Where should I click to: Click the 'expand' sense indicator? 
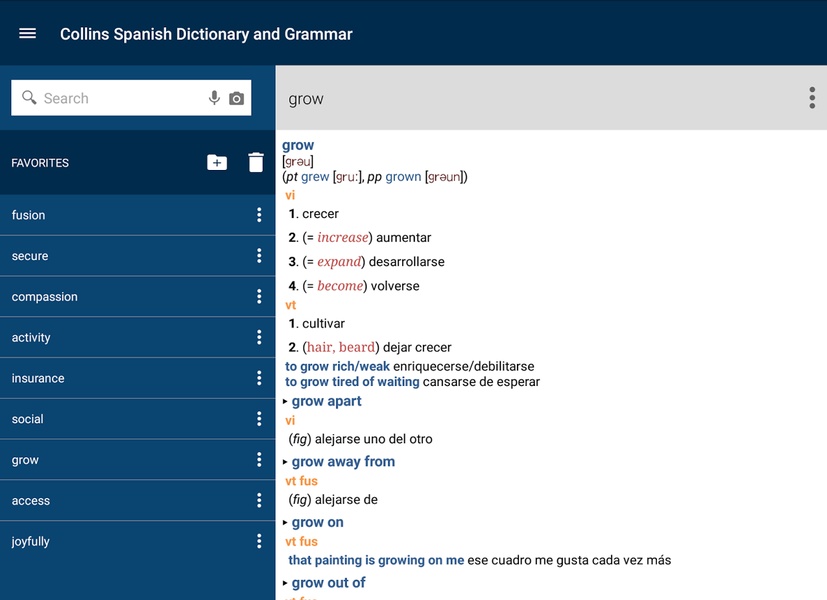[x=339, y=262]
